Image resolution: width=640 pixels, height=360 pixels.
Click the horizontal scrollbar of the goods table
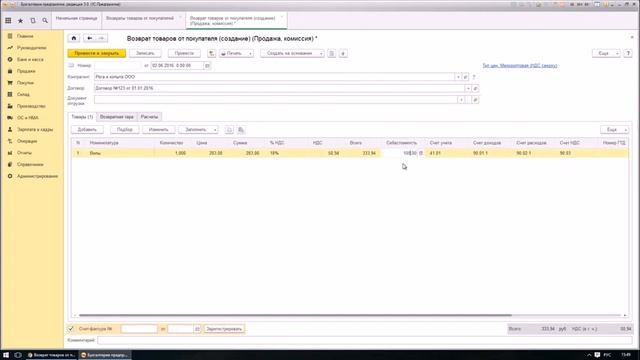click(x=295, y=315)
